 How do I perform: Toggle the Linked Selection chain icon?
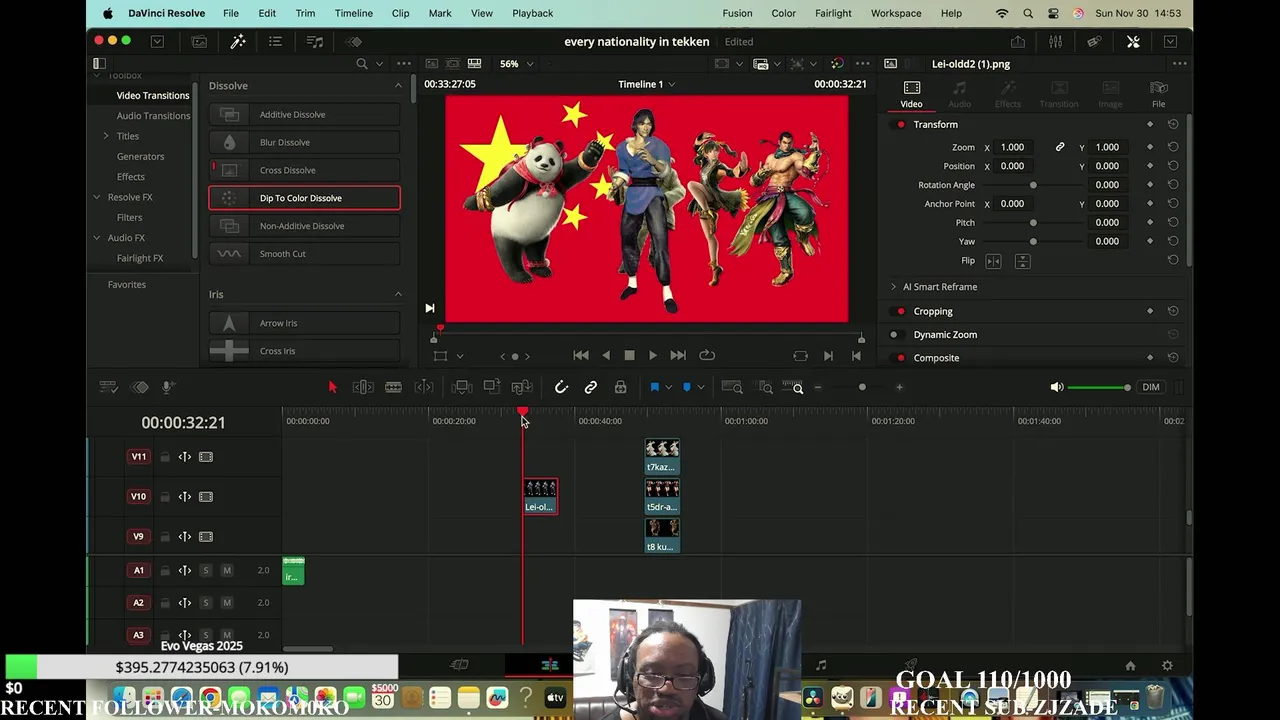591,387
